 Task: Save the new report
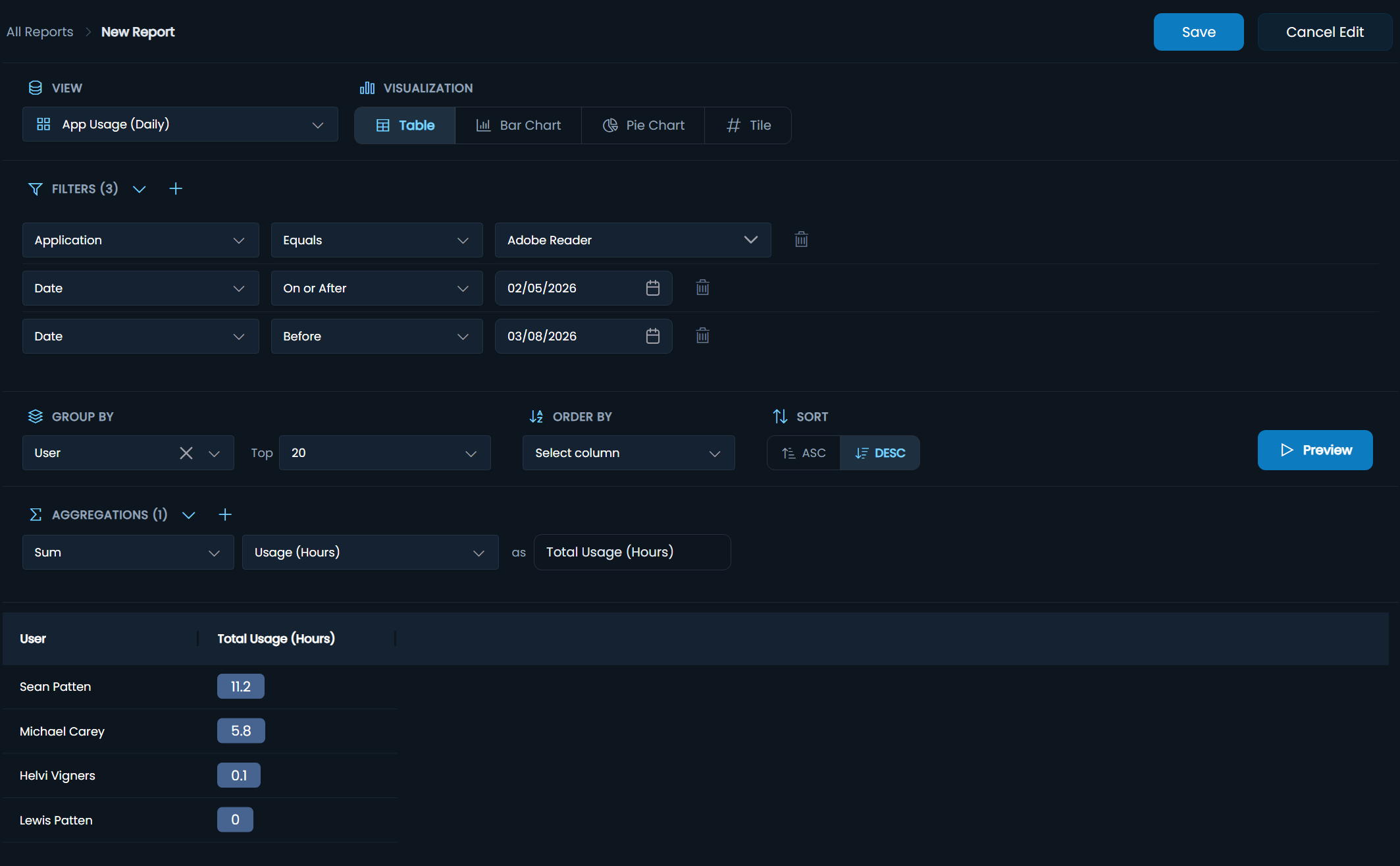coord(1199,32)
